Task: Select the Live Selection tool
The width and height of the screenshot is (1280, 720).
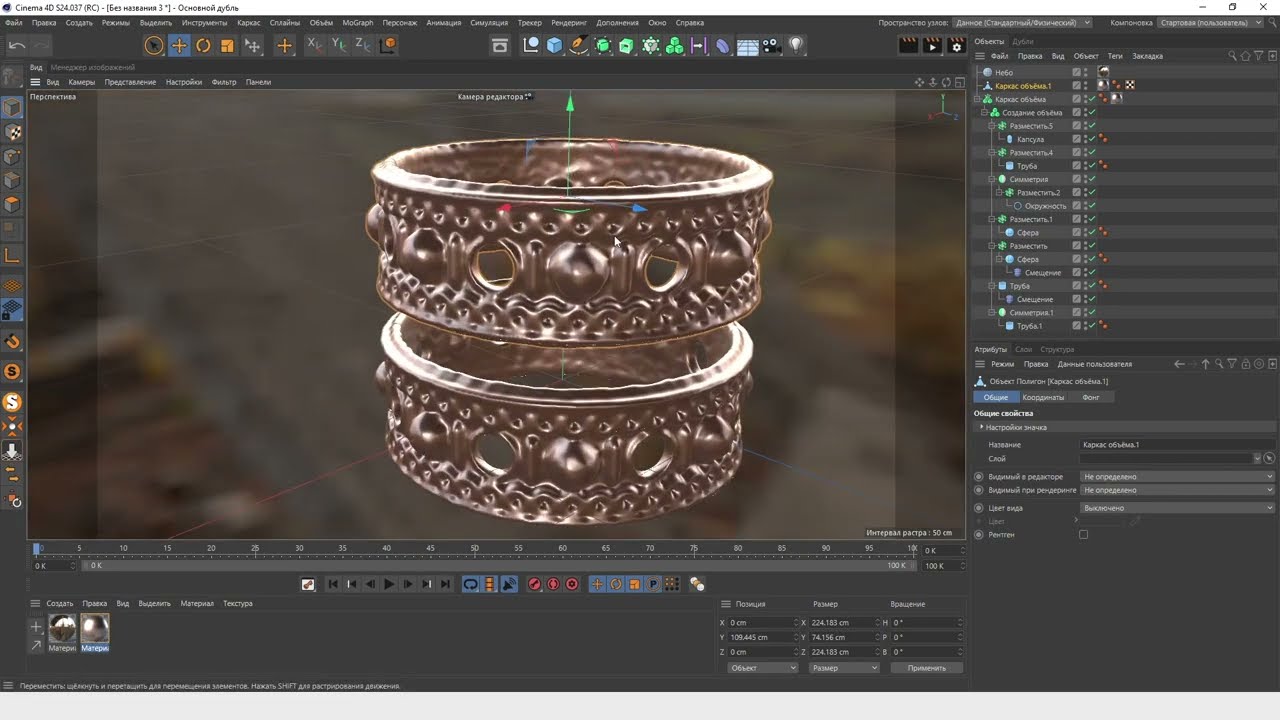Action: pos(154,45)
